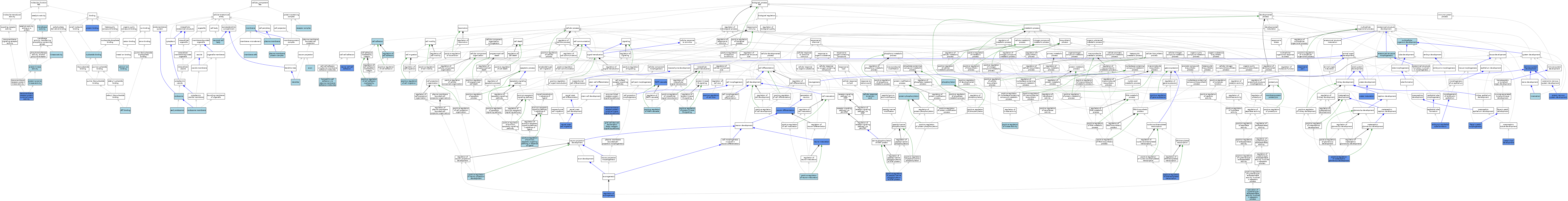Click the 'cytoplasm' node
1568x201 pixels.
click(171, 42)
